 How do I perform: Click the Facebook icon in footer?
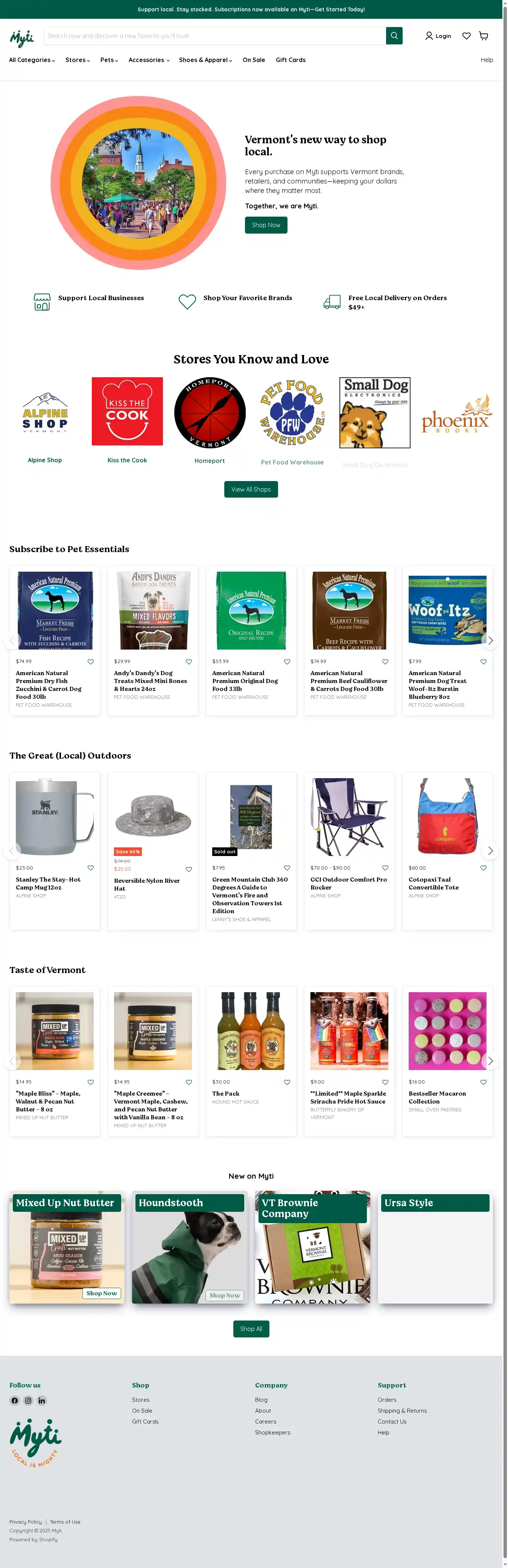coord(15,1401)
